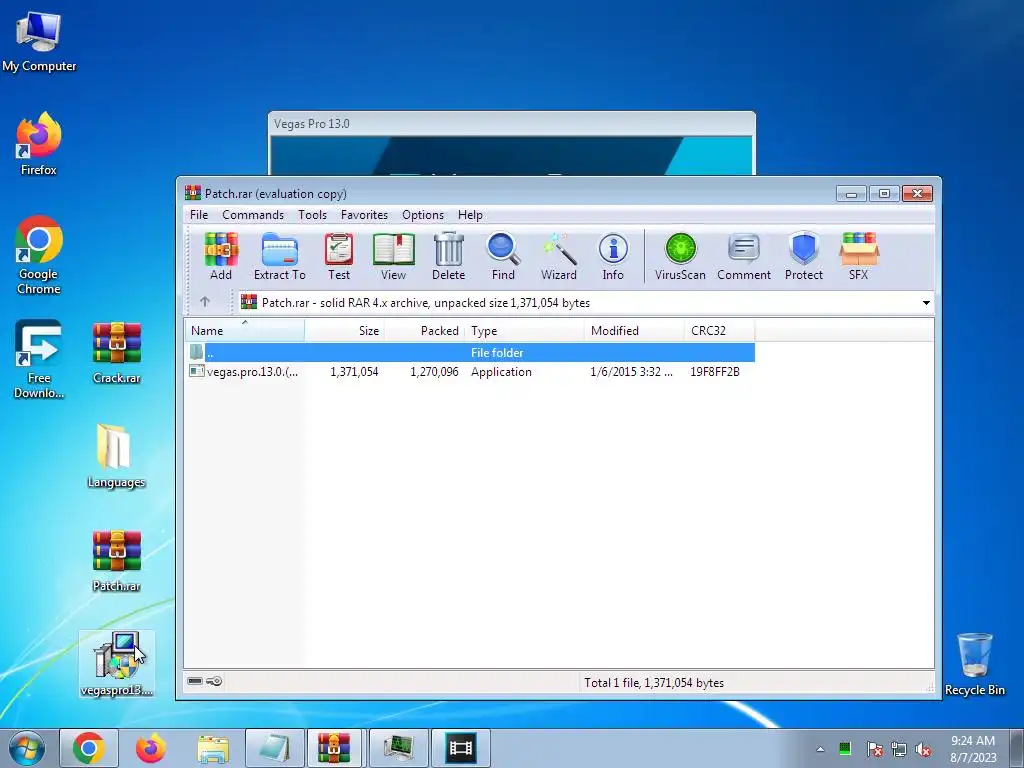Click the muted volume tray icon
The height and width of the screenshot is (768, 1024).
pos(923,749)
